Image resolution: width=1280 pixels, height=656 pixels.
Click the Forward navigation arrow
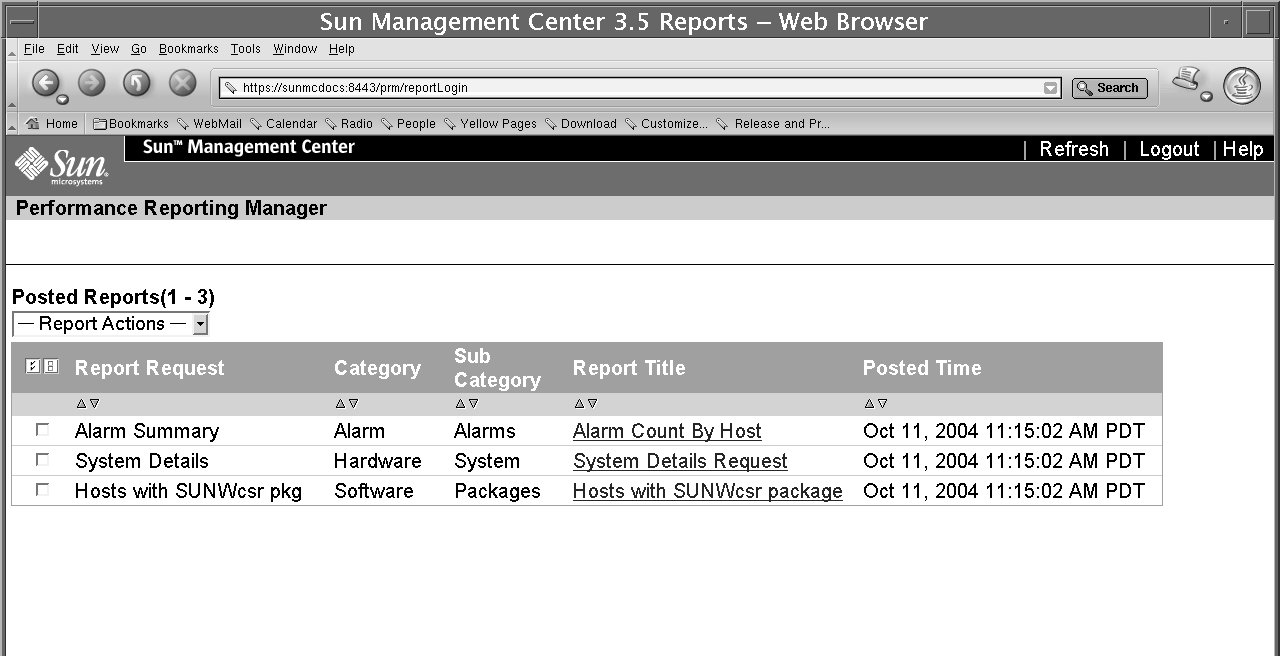click(92, 83)
